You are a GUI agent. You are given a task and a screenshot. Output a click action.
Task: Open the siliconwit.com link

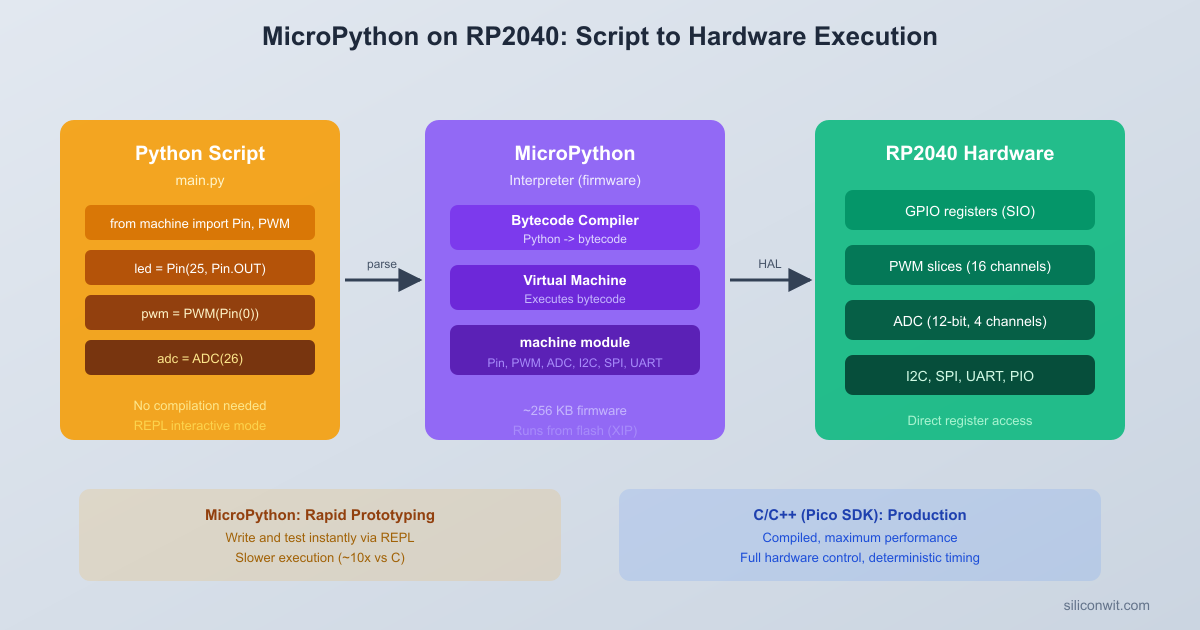pyautogui.click(x=1106, y=605)
